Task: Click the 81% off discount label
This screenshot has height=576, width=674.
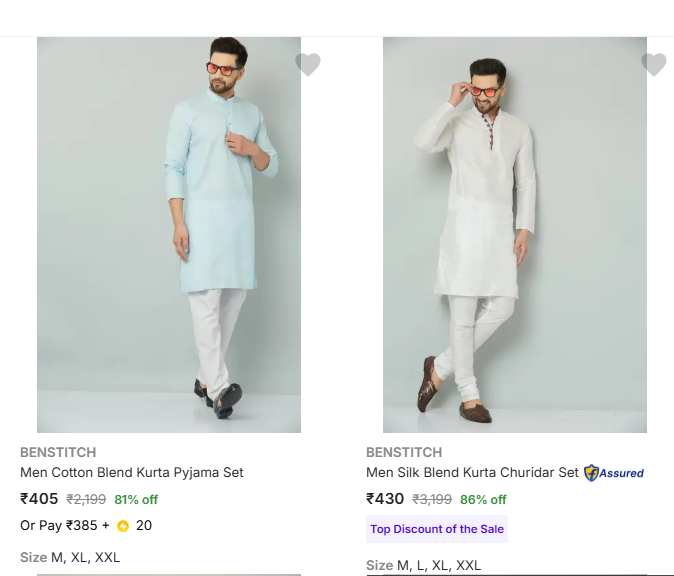Action: point(136,500)
